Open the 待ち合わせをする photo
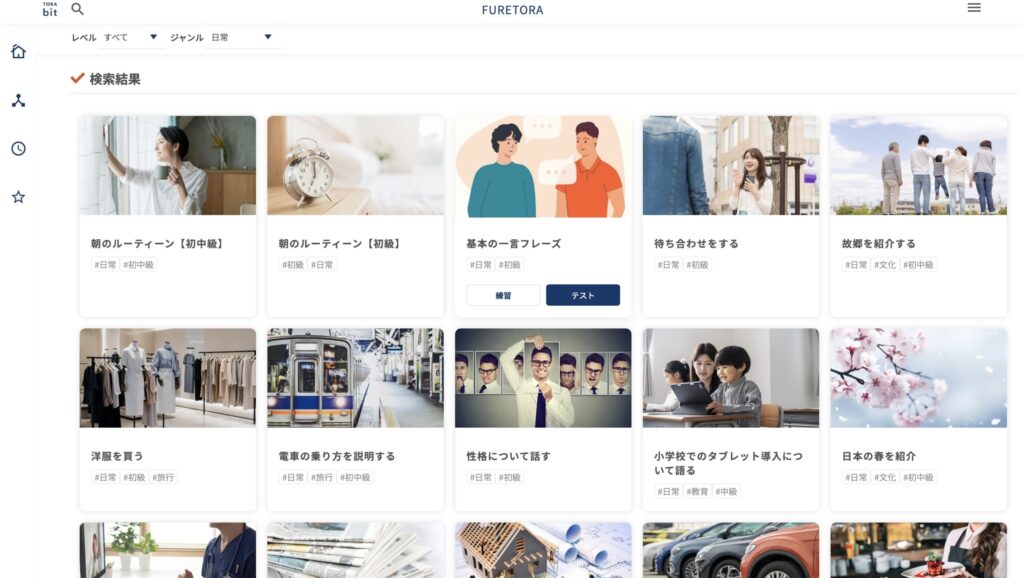 [x=731, y=166]
